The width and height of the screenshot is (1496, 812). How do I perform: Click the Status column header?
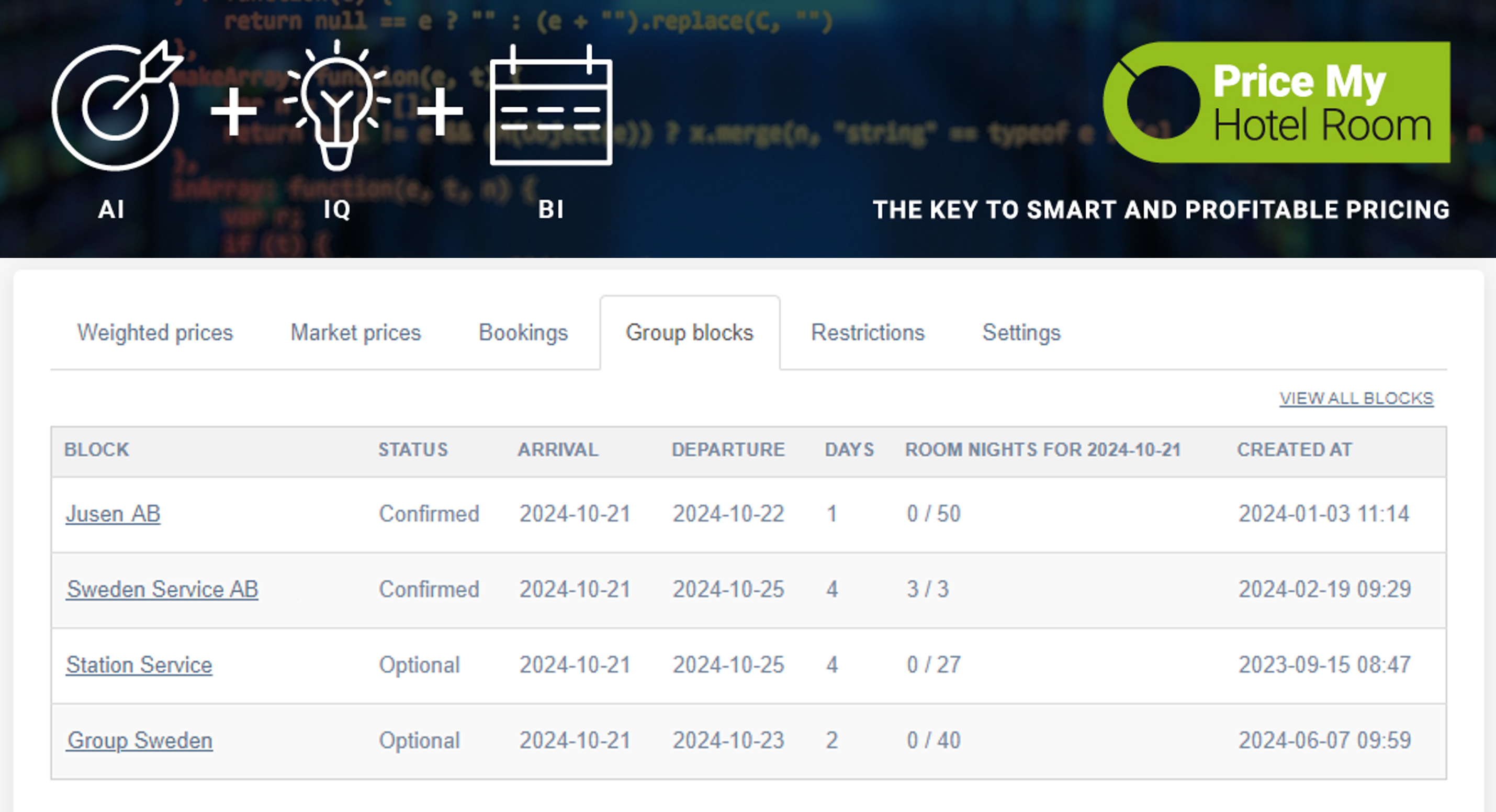413,449
